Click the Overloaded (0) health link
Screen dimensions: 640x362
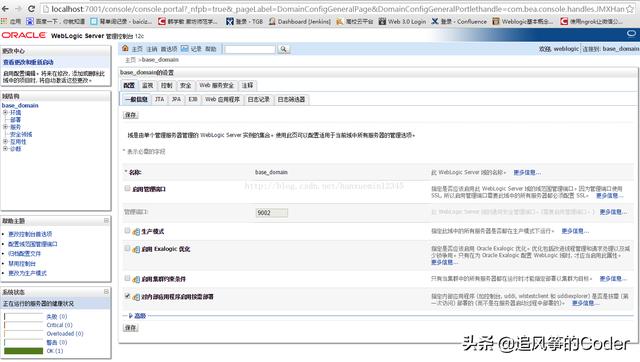point(65,334)
